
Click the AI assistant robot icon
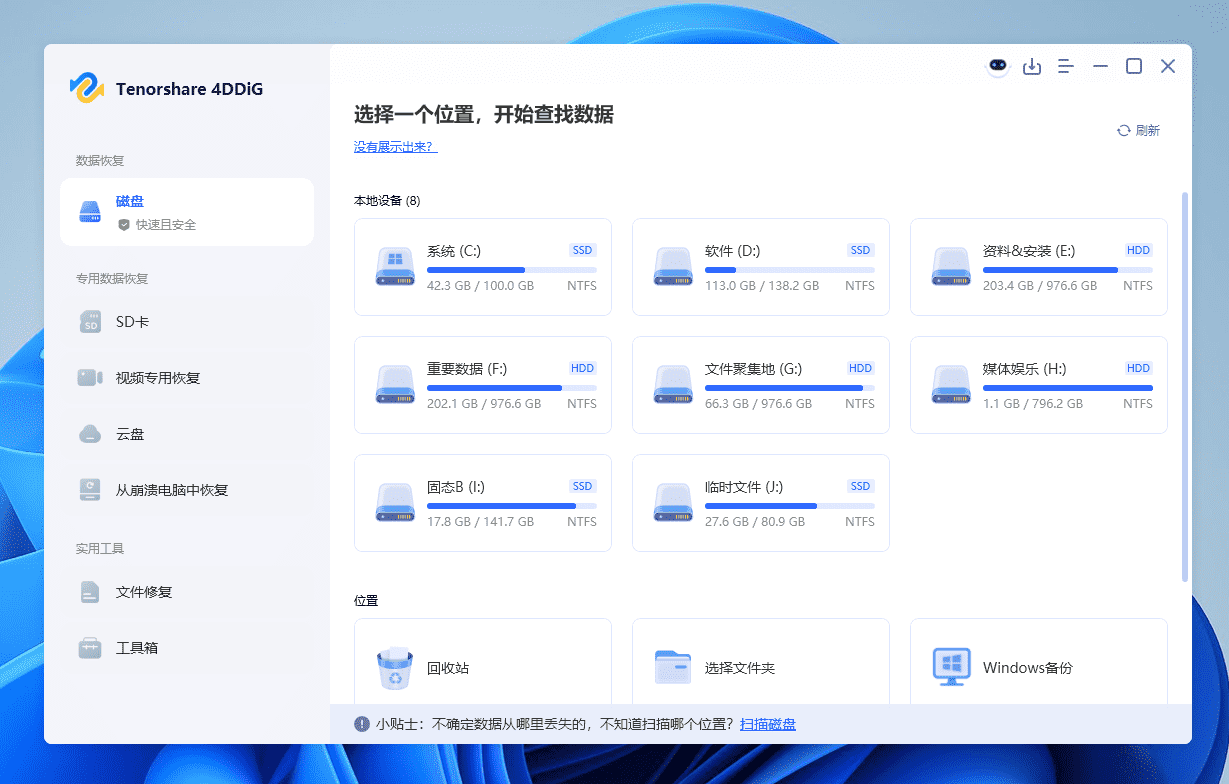pyautogui.click(x=998, y=65)
